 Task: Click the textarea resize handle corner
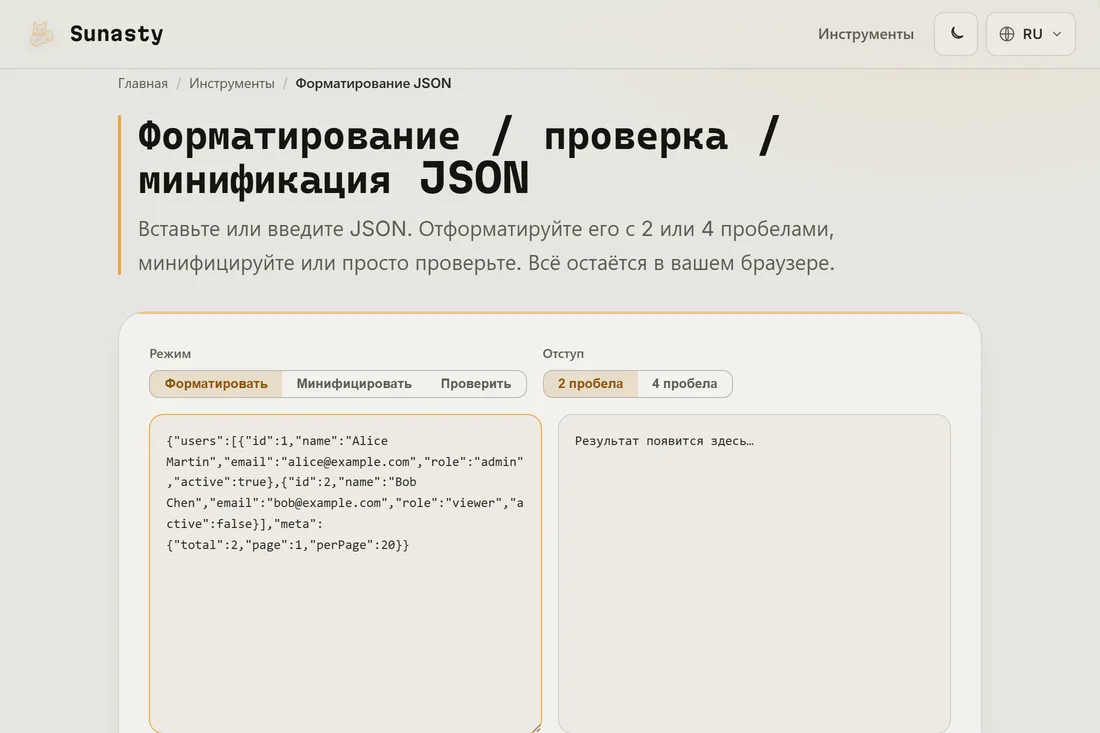[536, 729]
